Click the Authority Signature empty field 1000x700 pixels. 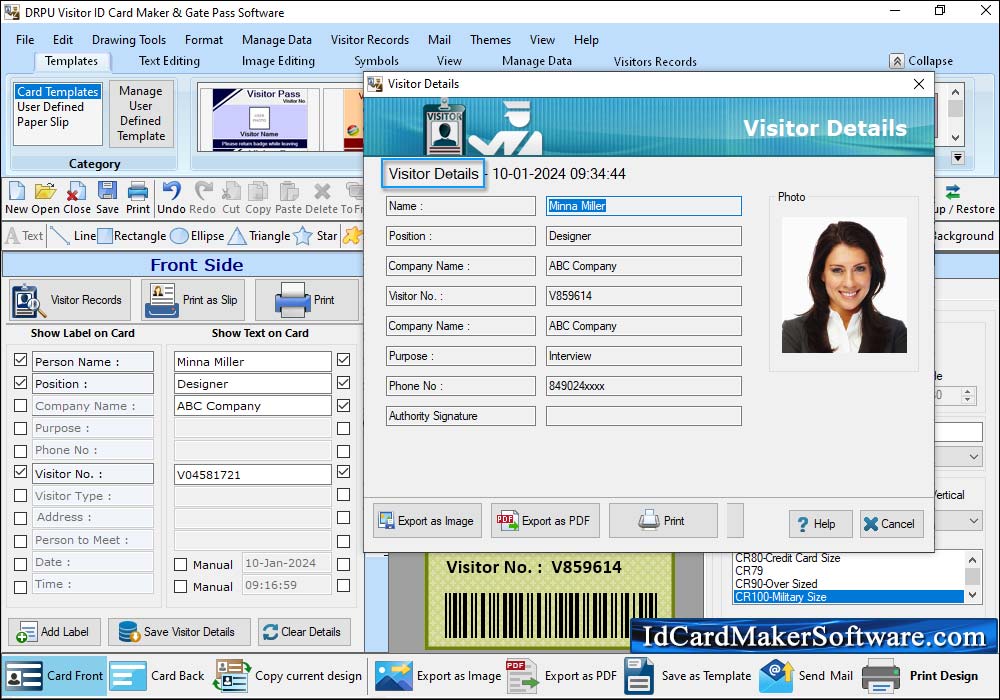pyautogui.click(x=643, y=416)
